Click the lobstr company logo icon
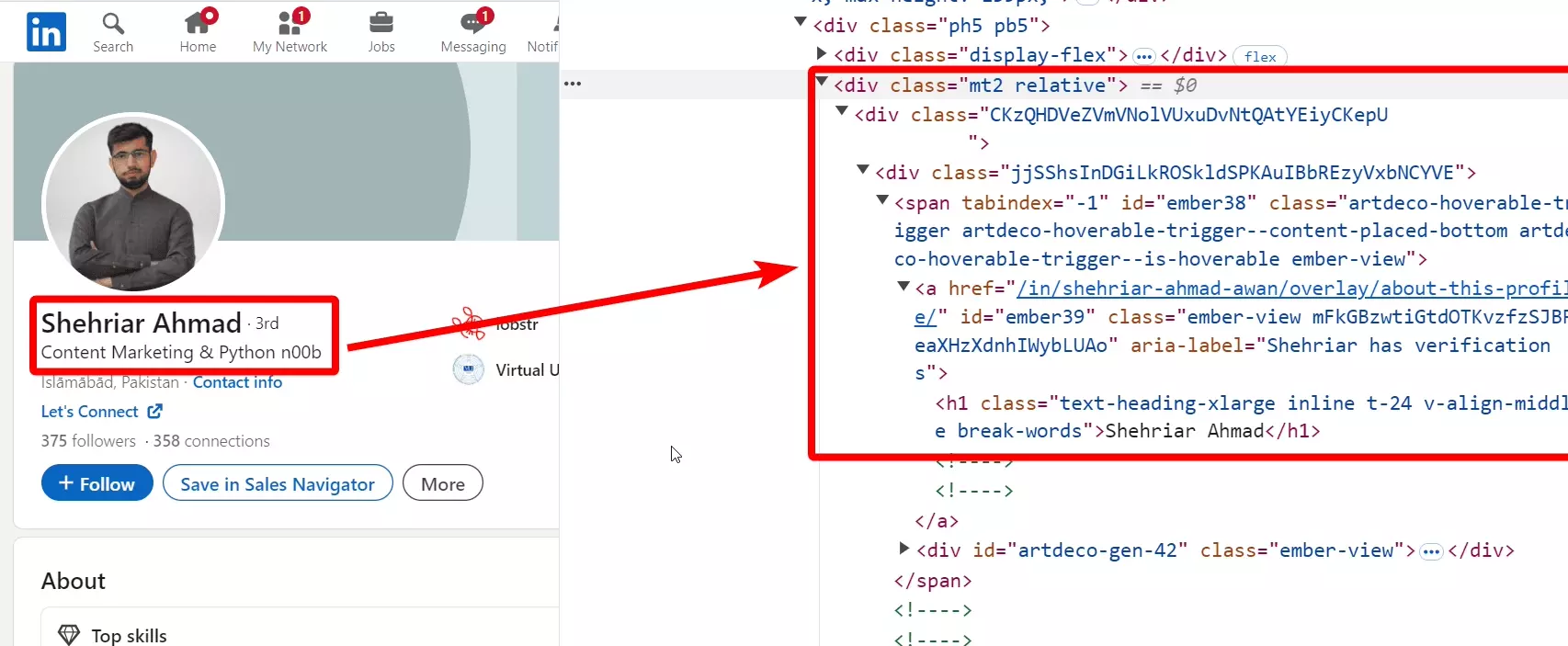1568x646 pixels. click(469, 323)
